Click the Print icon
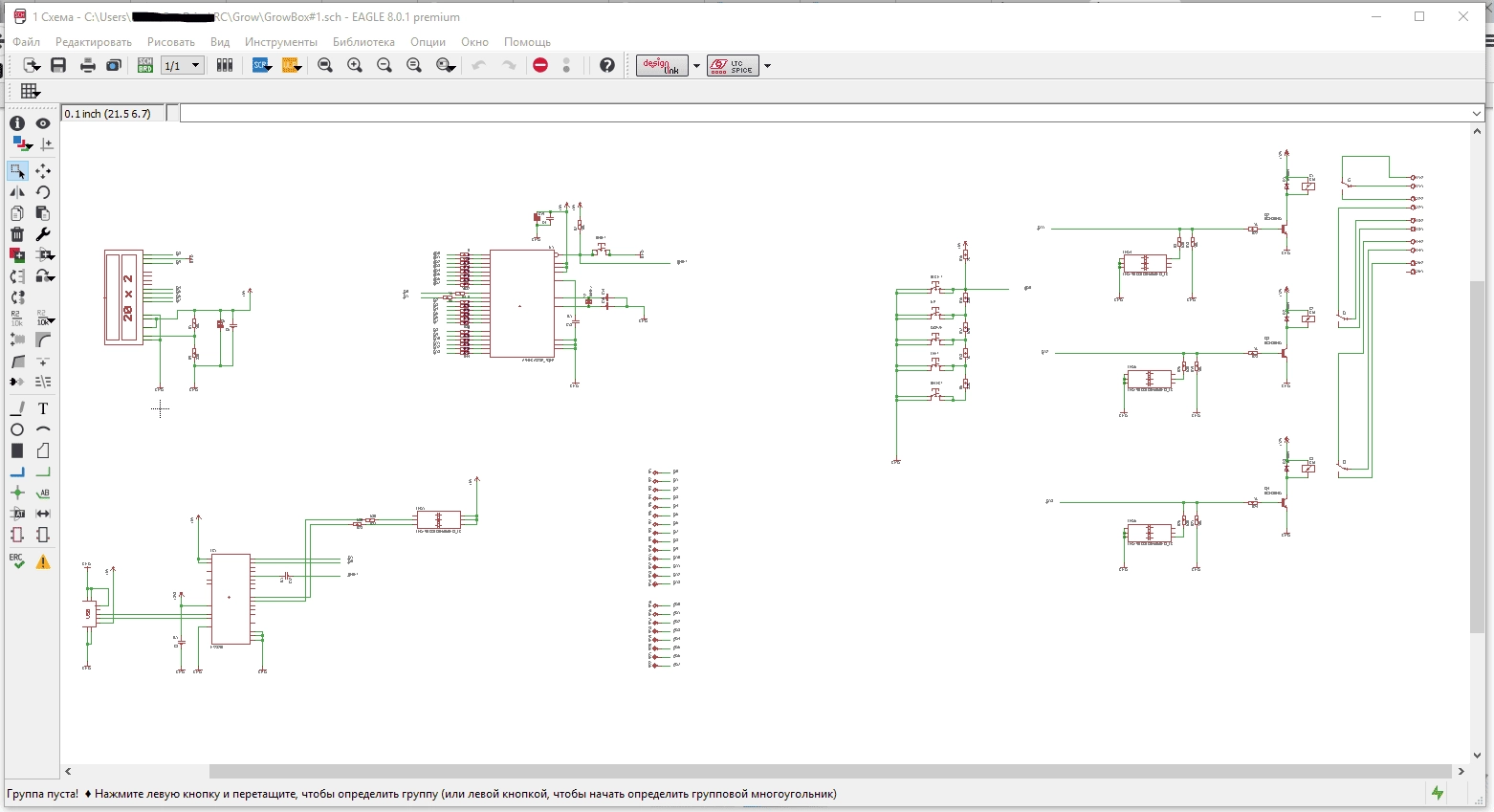Viewport: 1494px width, 812px height. pyautogui.click(x=87, y=65)
